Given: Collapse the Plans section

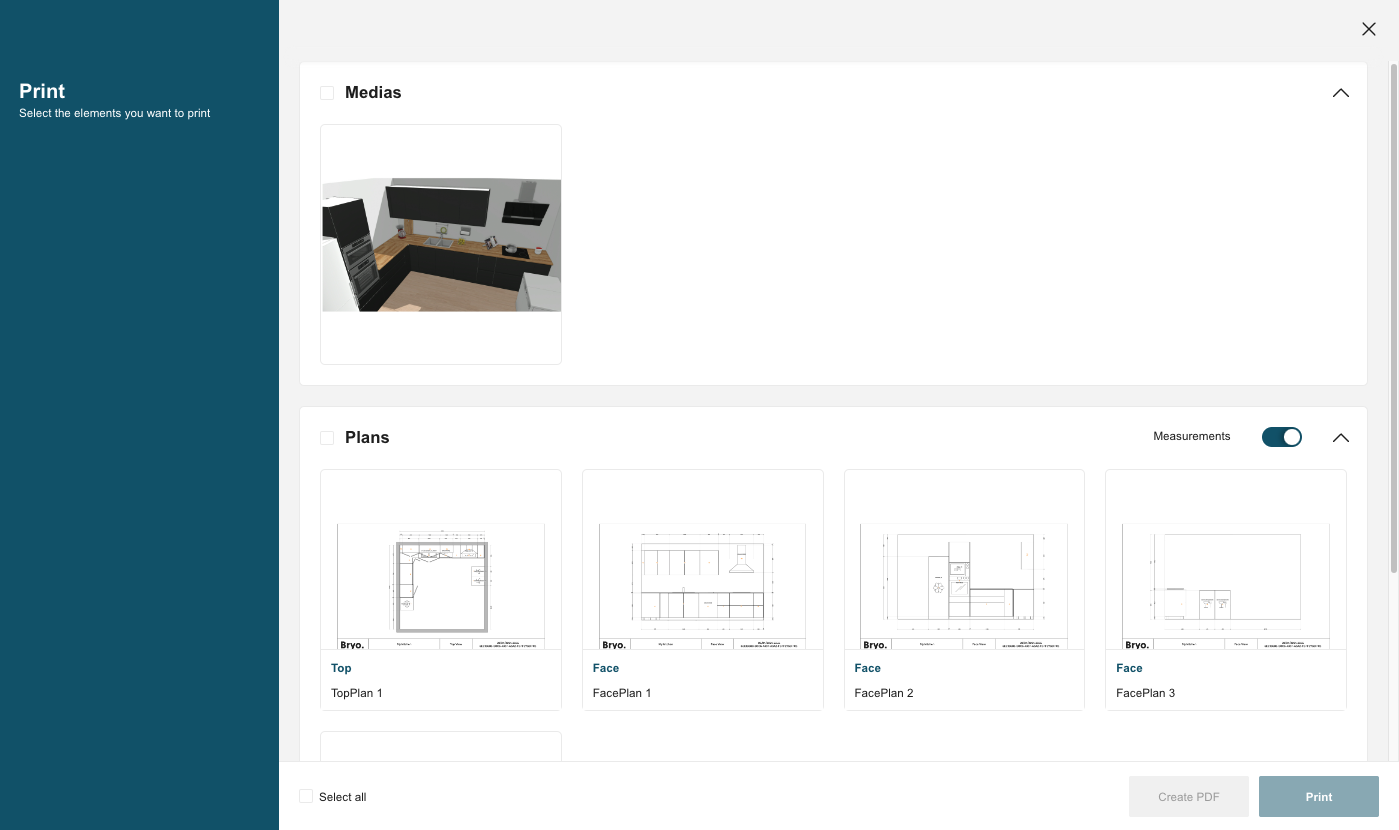Looking at the screenshot, I should (1340, 437).
